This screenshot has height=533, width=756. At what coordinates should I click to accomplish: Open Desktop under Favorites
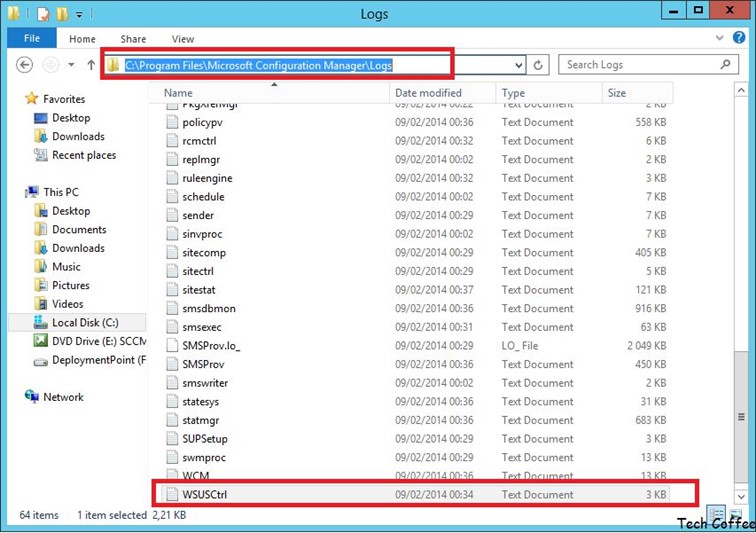(x=71, y=118)
